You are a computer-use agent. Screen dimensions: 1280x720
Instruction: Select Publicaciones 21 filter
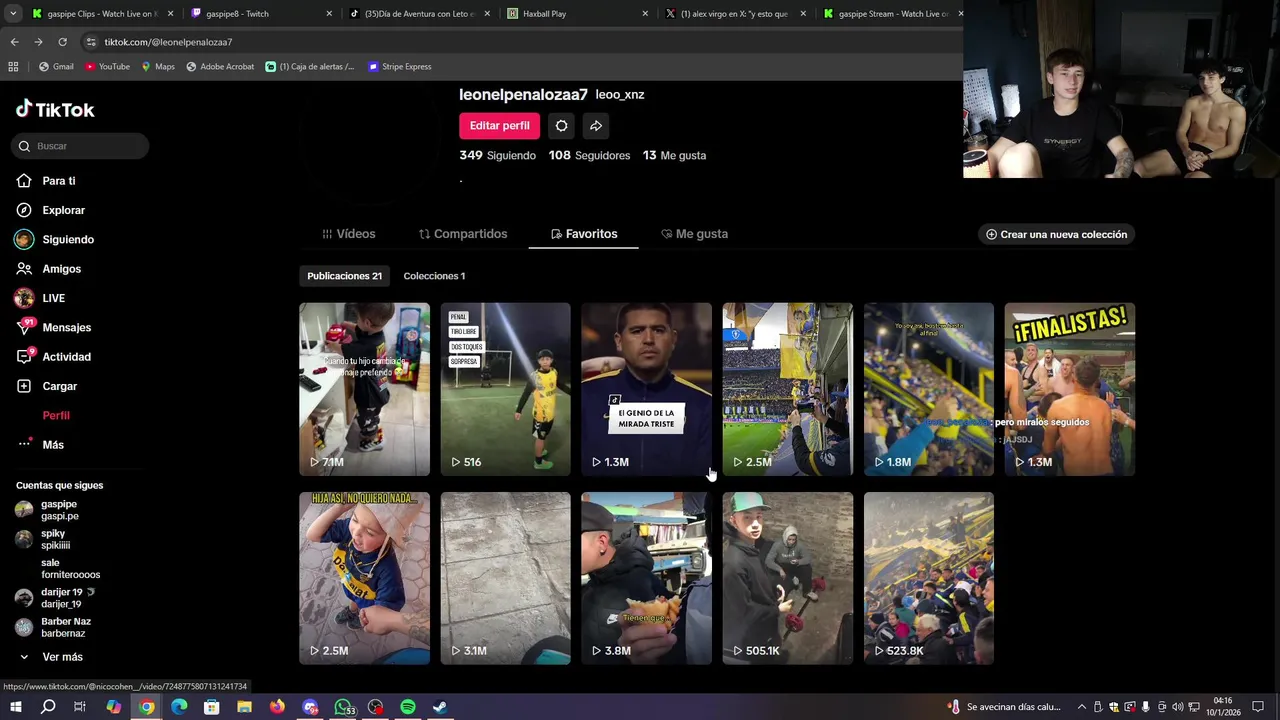(344, 276)
